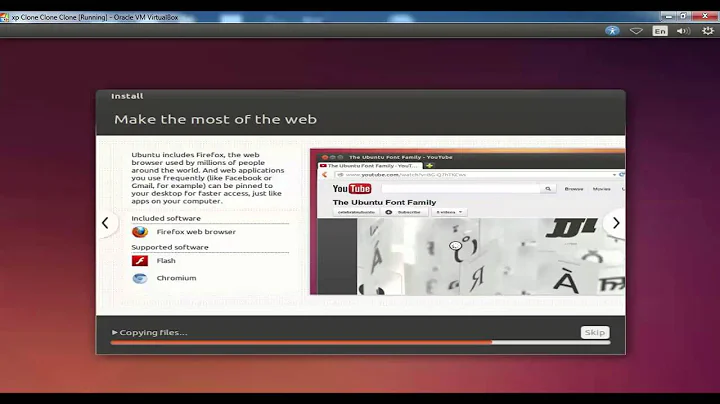Click the 'Install' window title
Screen dimensions: 720x404
127,96
